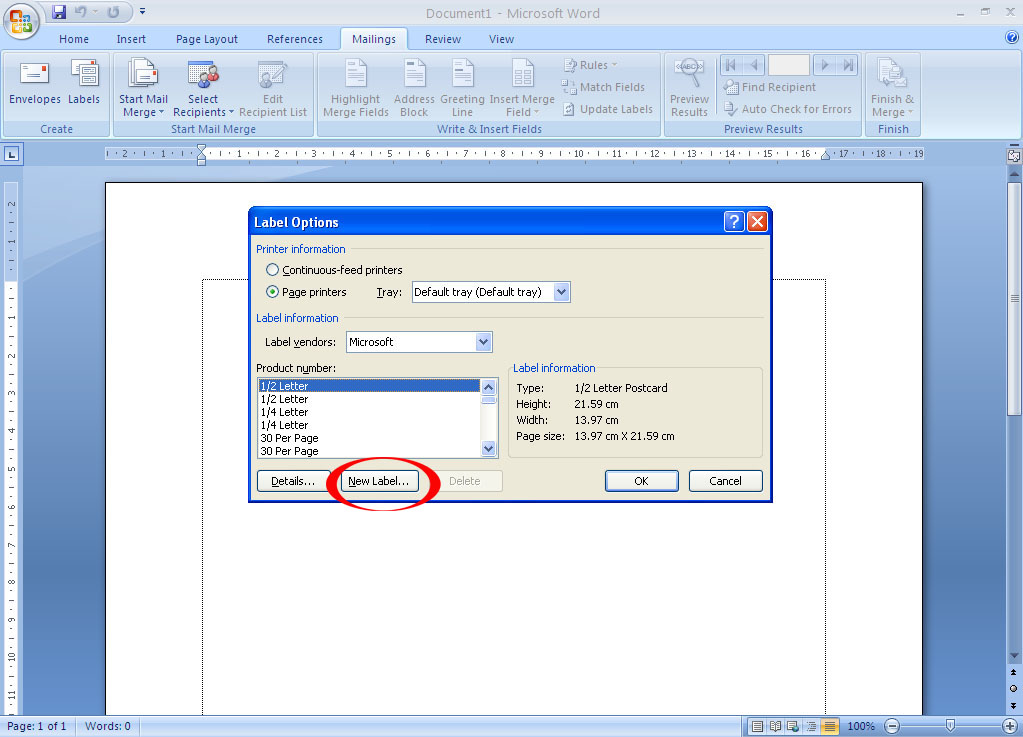1023x737 pixels.
Task: Click Find Recipient in ribbon
Action: [769, 87]
